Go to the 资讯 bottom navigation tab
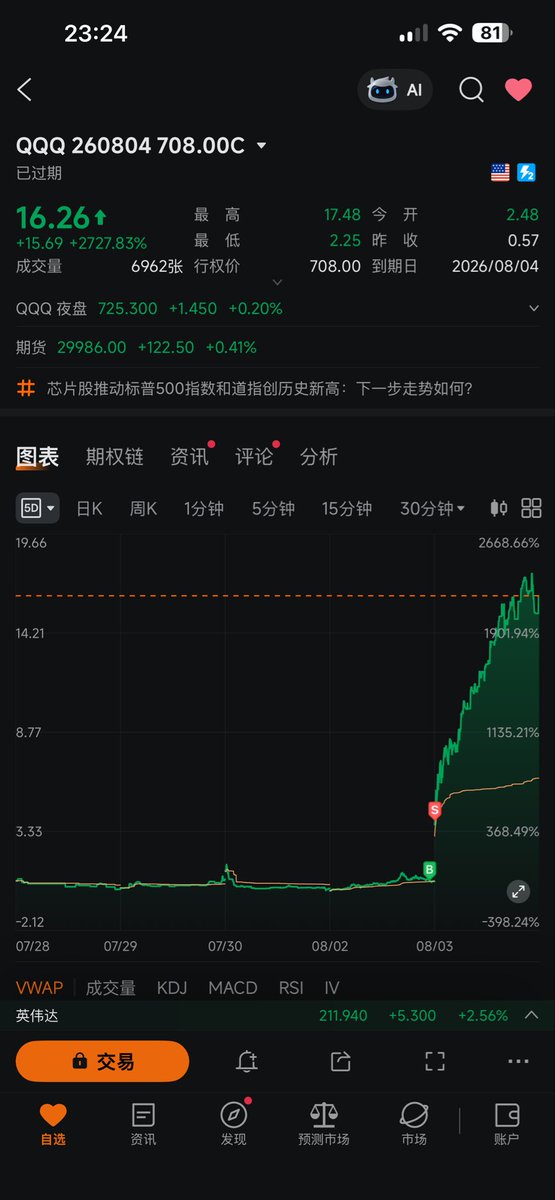Screen dimensions: 555x1200 143,1124
